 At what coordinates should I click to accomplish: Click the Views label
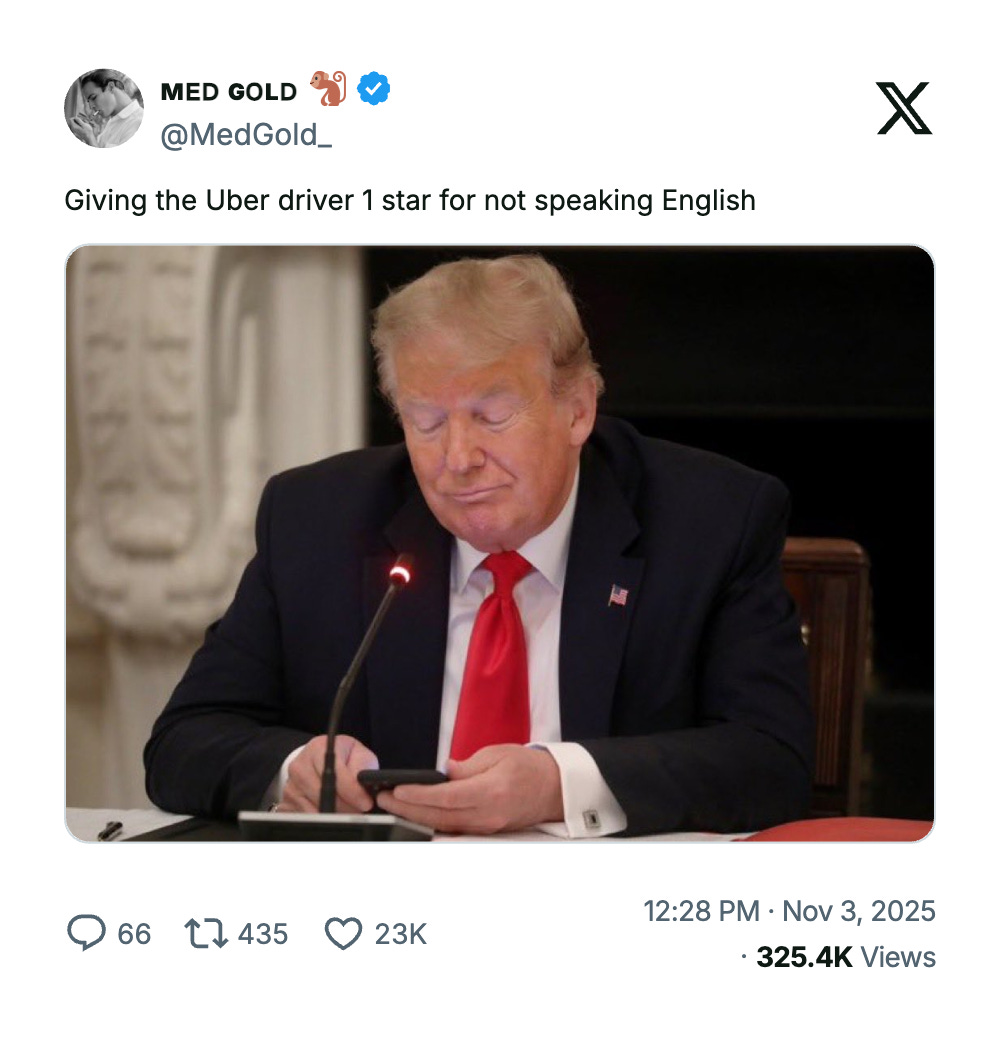tap(898, 957)
